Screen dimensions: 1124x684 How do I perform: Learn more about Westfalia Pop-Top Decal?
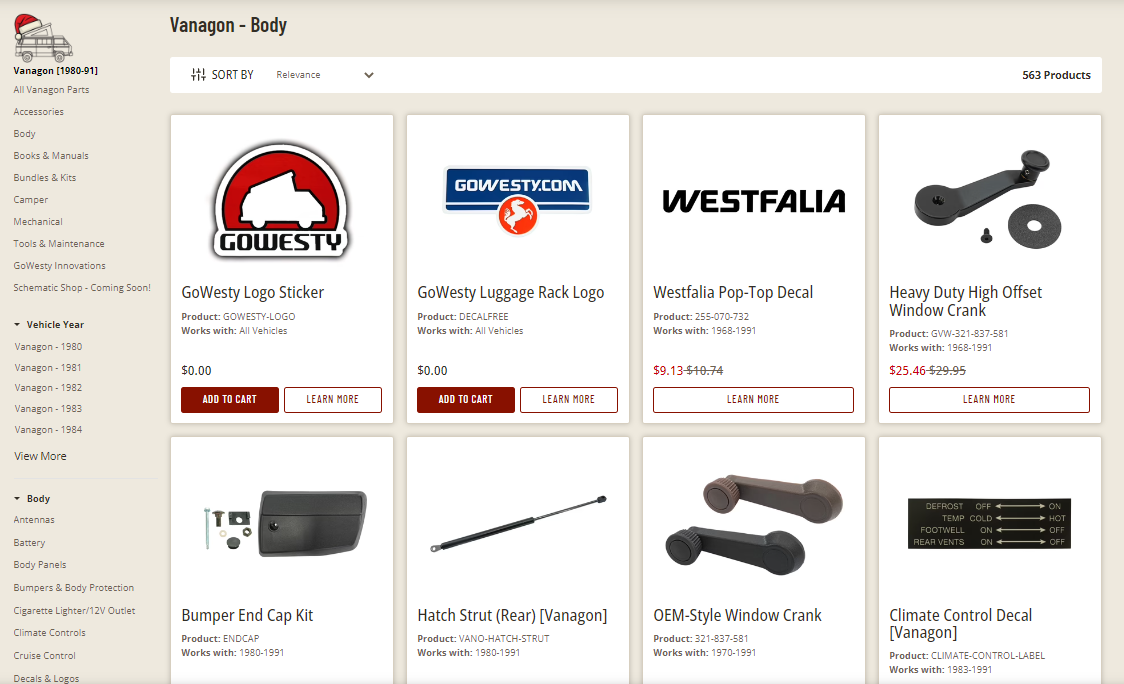[753, 399]
